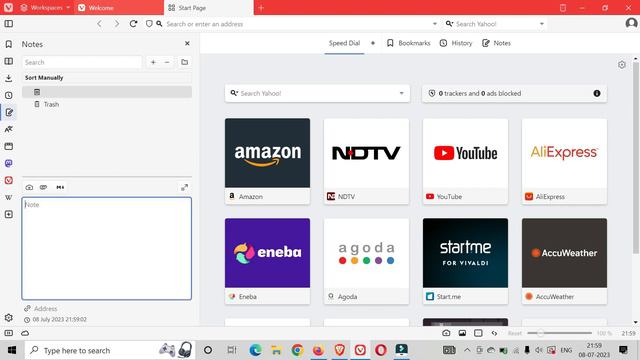Click the address field to enter a URL
The height and width of the screenshot is (360, 640).
(x=298, y=24)
